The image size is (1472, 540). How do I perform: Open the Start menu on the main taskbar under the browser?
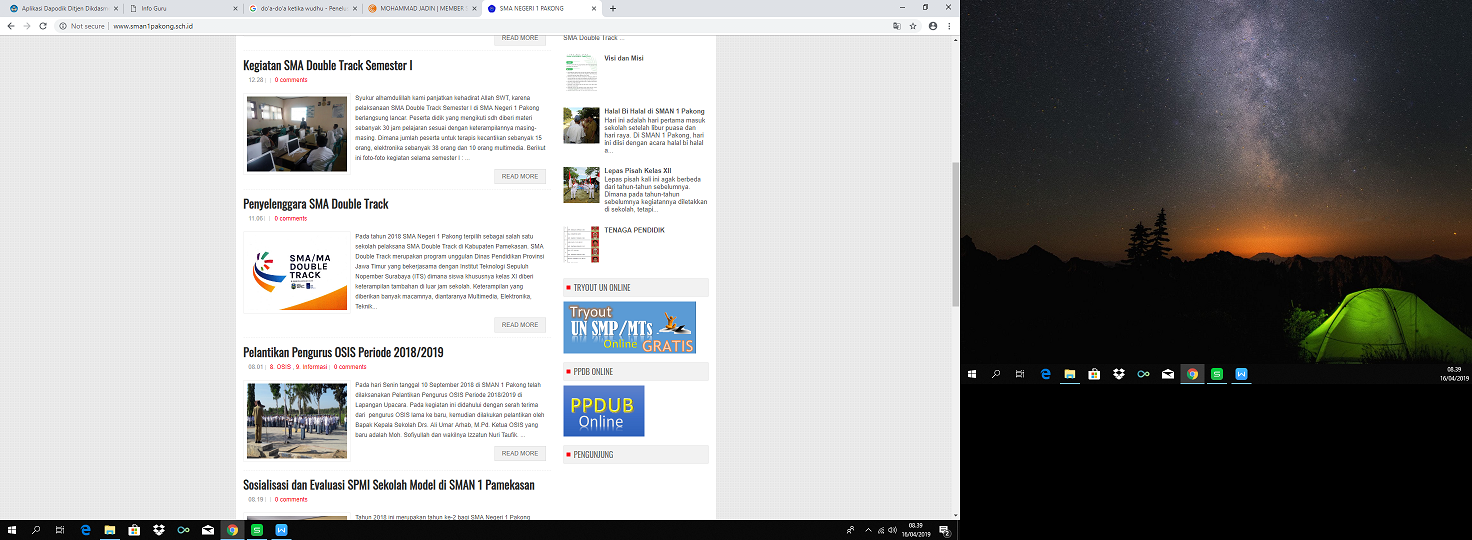pos(11,530)
